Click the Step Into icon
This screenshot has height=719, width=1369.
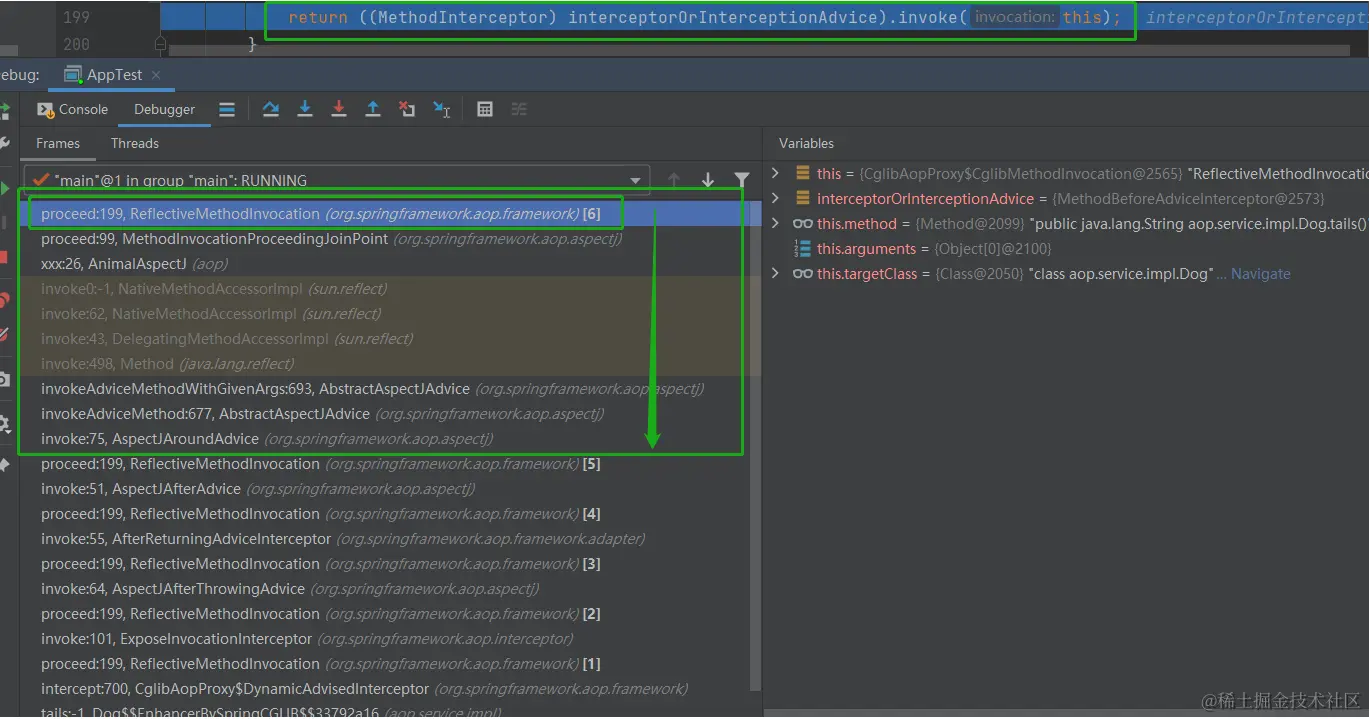tap(305, 109)
